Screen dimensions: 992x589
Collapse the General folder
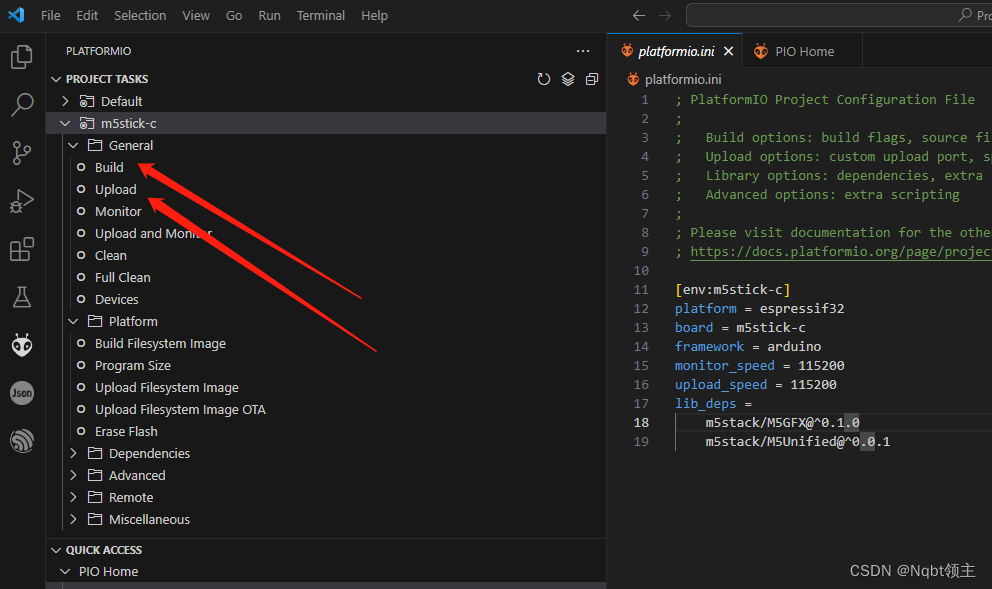pos(73,146)
